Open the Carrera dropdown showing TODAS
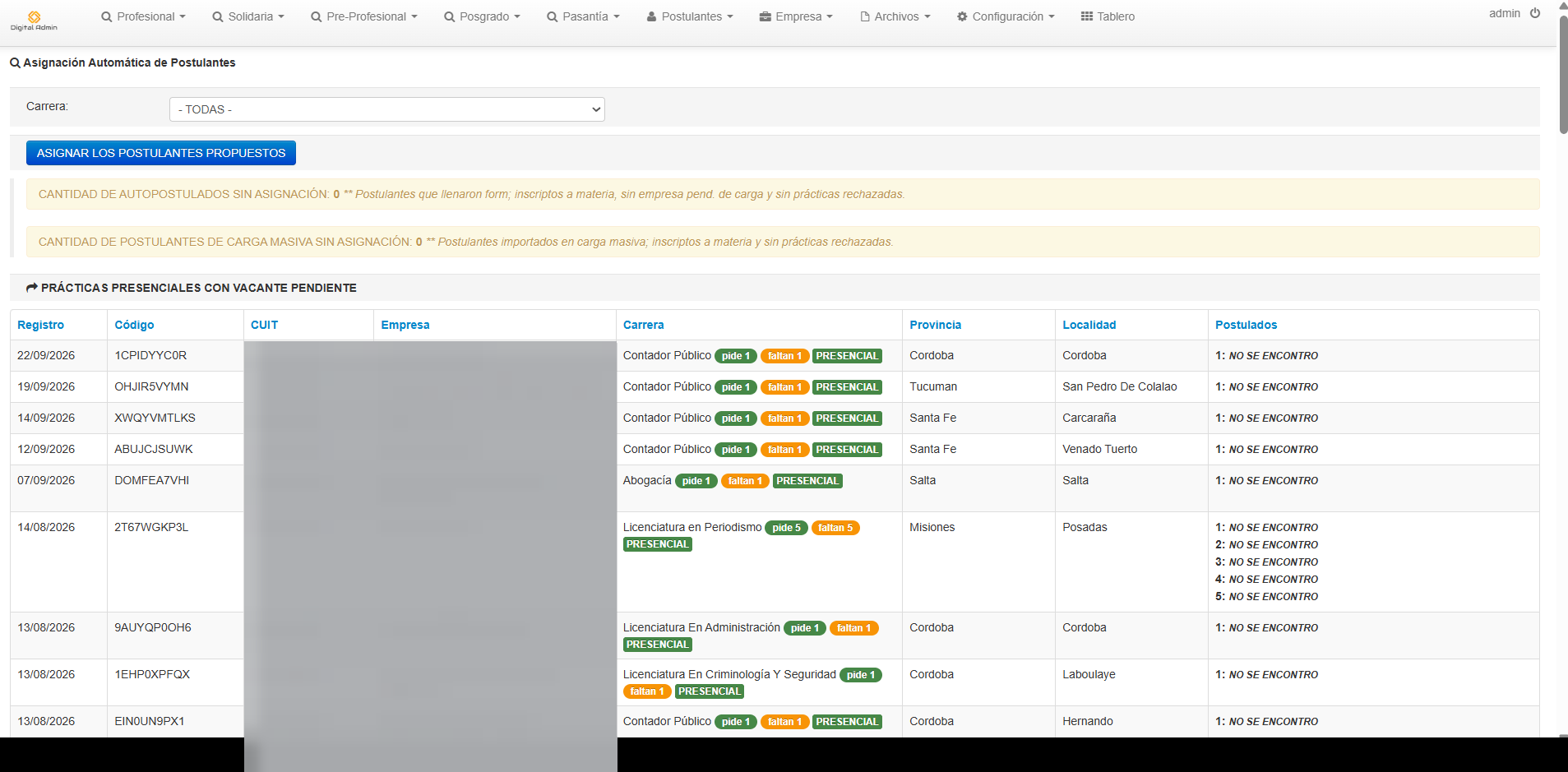Screen dimensions: 1568x772 coord(387,109)
